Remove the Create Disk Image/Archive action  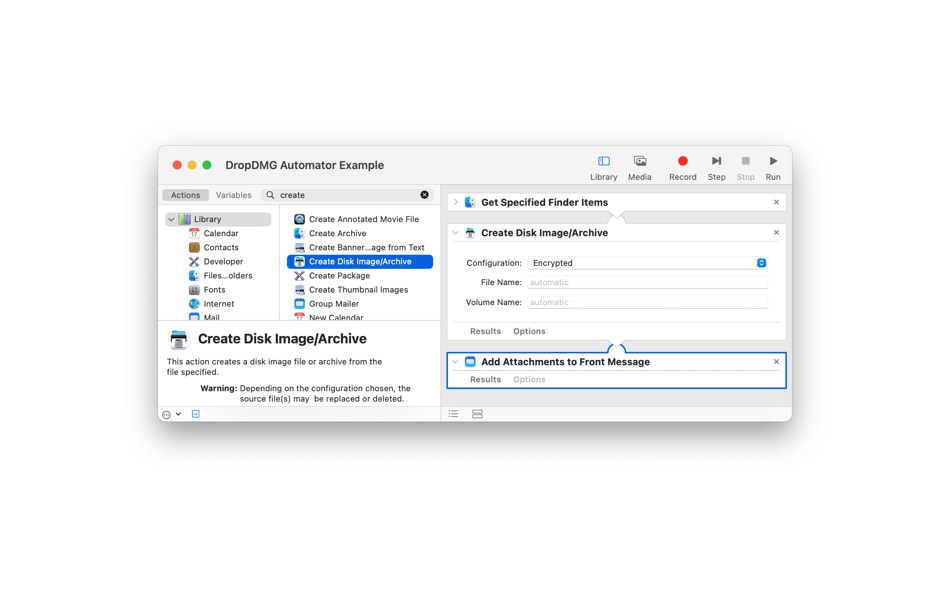tap(776, 233)
